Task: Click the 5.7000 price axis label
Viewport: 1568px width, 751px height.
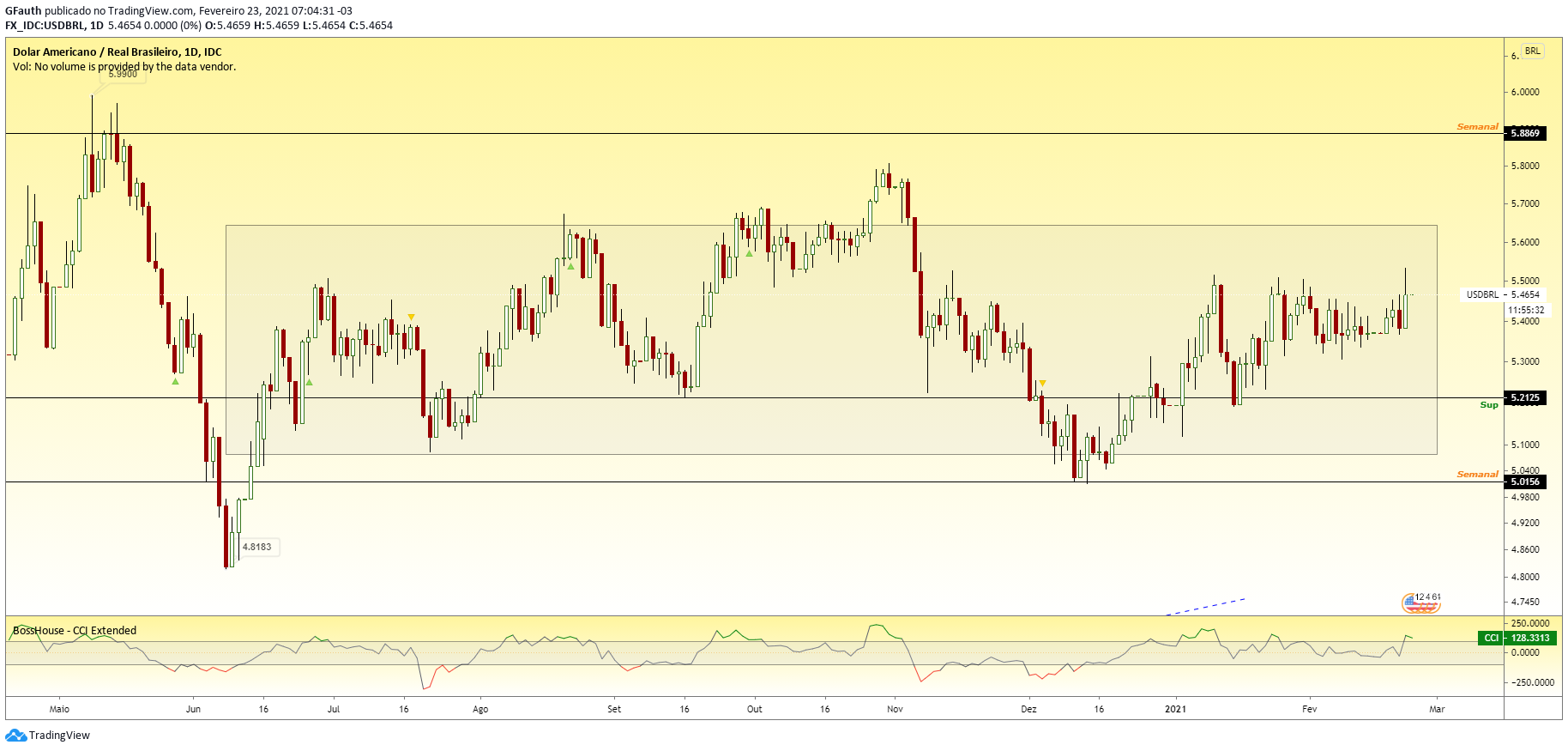Action: click(x=1525, y=203)
